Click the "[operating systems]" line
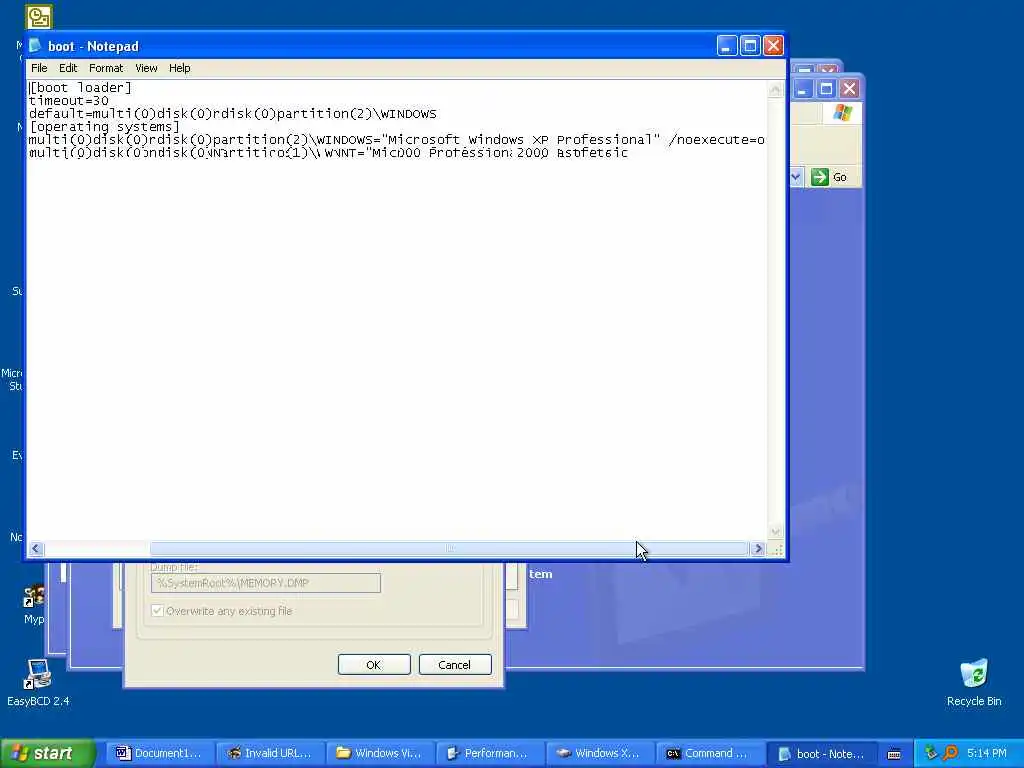Image resolution: width=1024 pixels, height=768 pixels. coord(104,127)
